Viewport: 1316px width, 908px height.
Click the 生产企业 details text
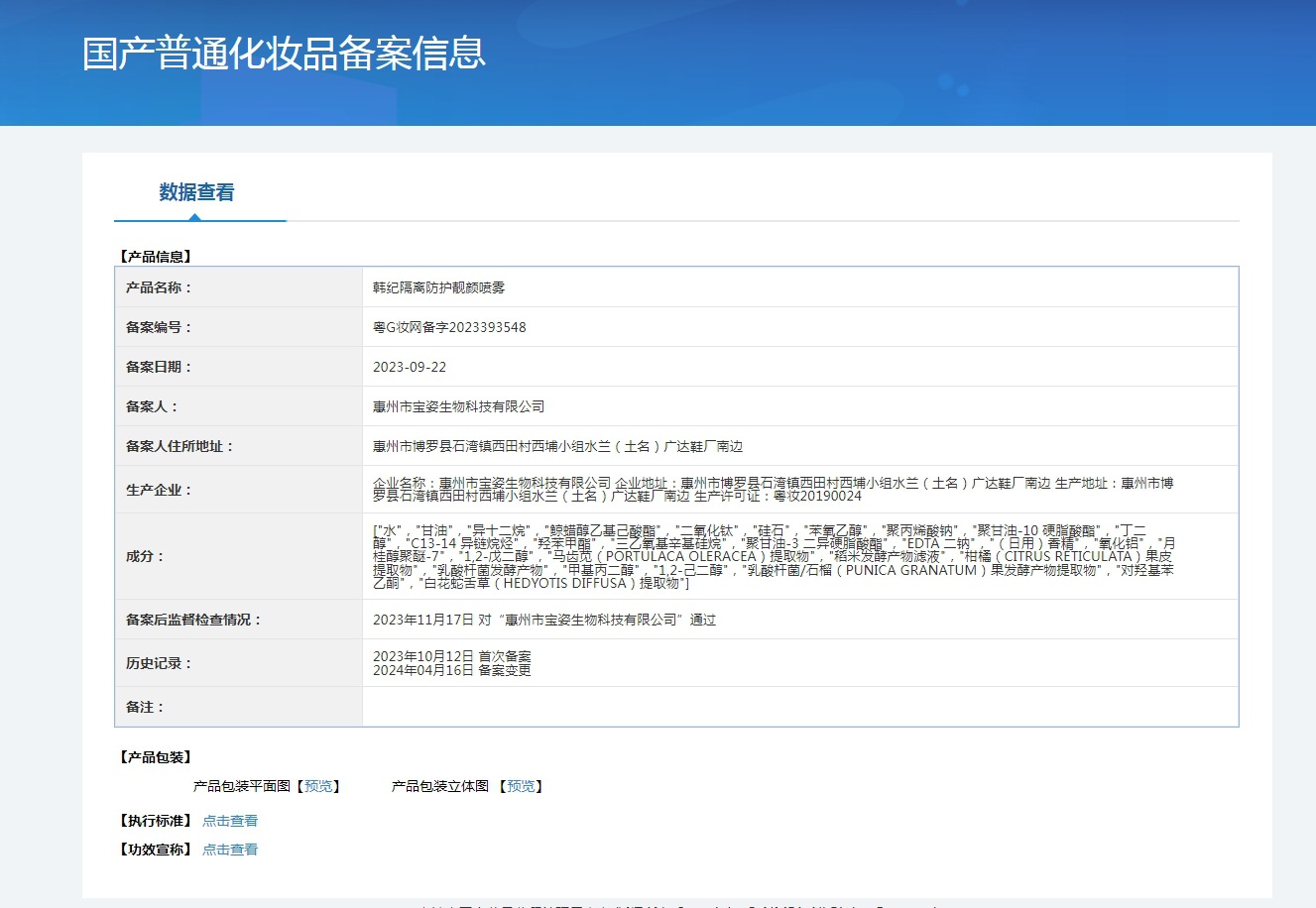pos(773,490)
